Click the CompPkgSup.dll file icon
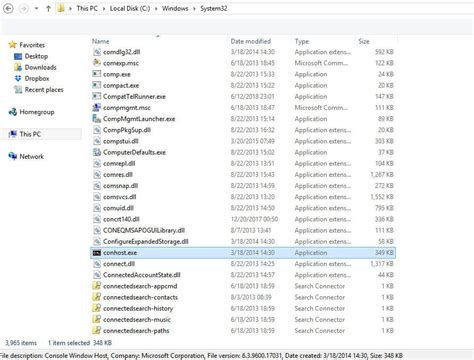The height and width of the screenshot is (360, 474). point(97,130)
